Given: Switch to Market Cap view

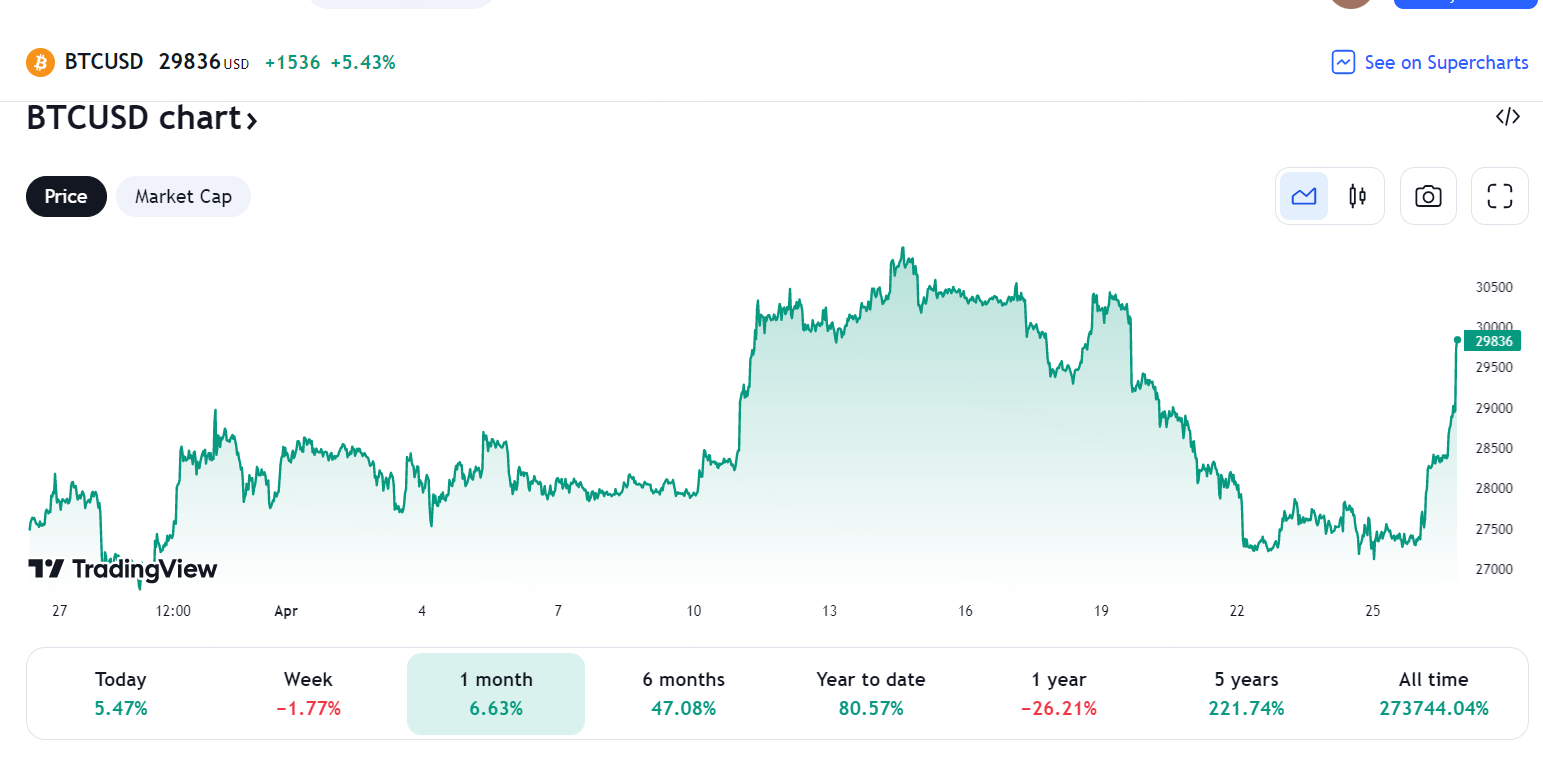Looking at the screenshot, I should (183, 196).
